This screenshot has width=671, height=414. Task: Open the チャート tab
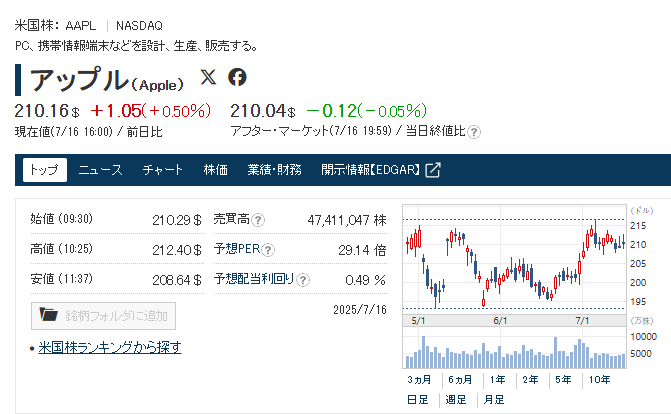tap(163, 170)
